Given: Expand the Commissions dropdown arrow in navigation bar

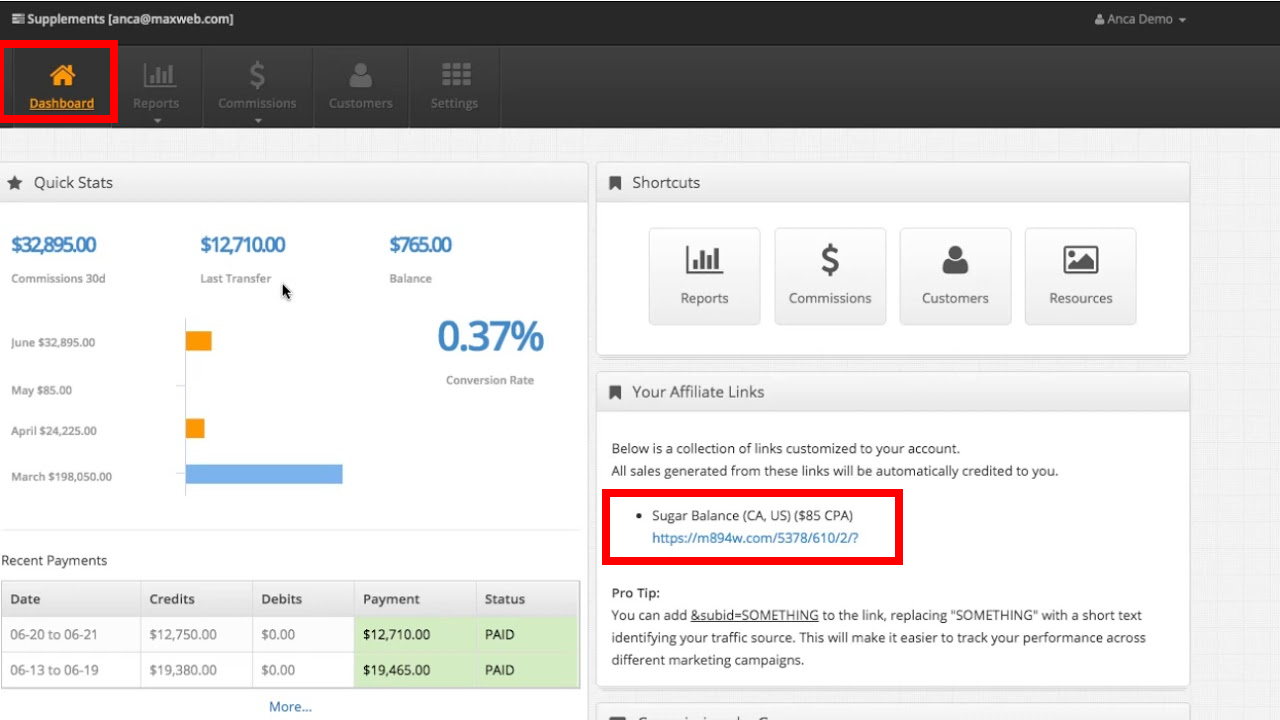Looking at the screenshot, I should tap(258, 121).
